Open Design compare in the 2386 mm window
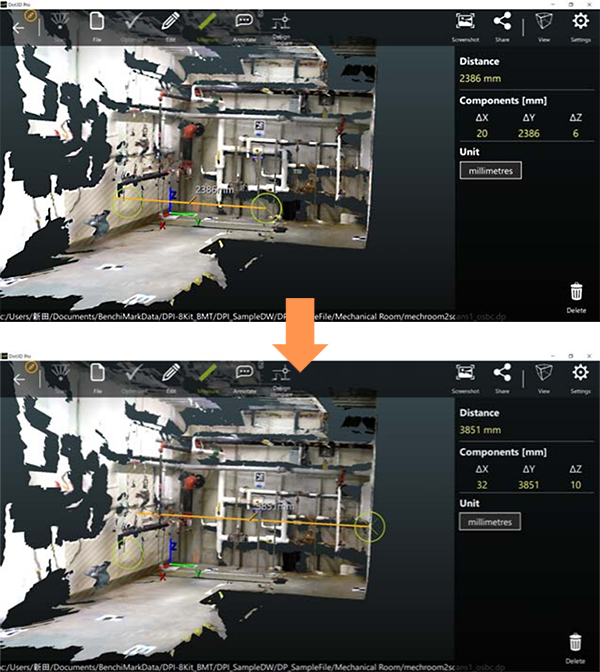The height and width of the screenshot is (672, 600). click(281, 27)
